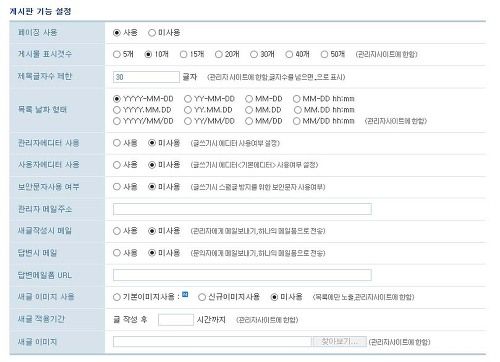Select 미사용 for 새글작성시 메일
The image size is (500, 362).
coord(152,231)
